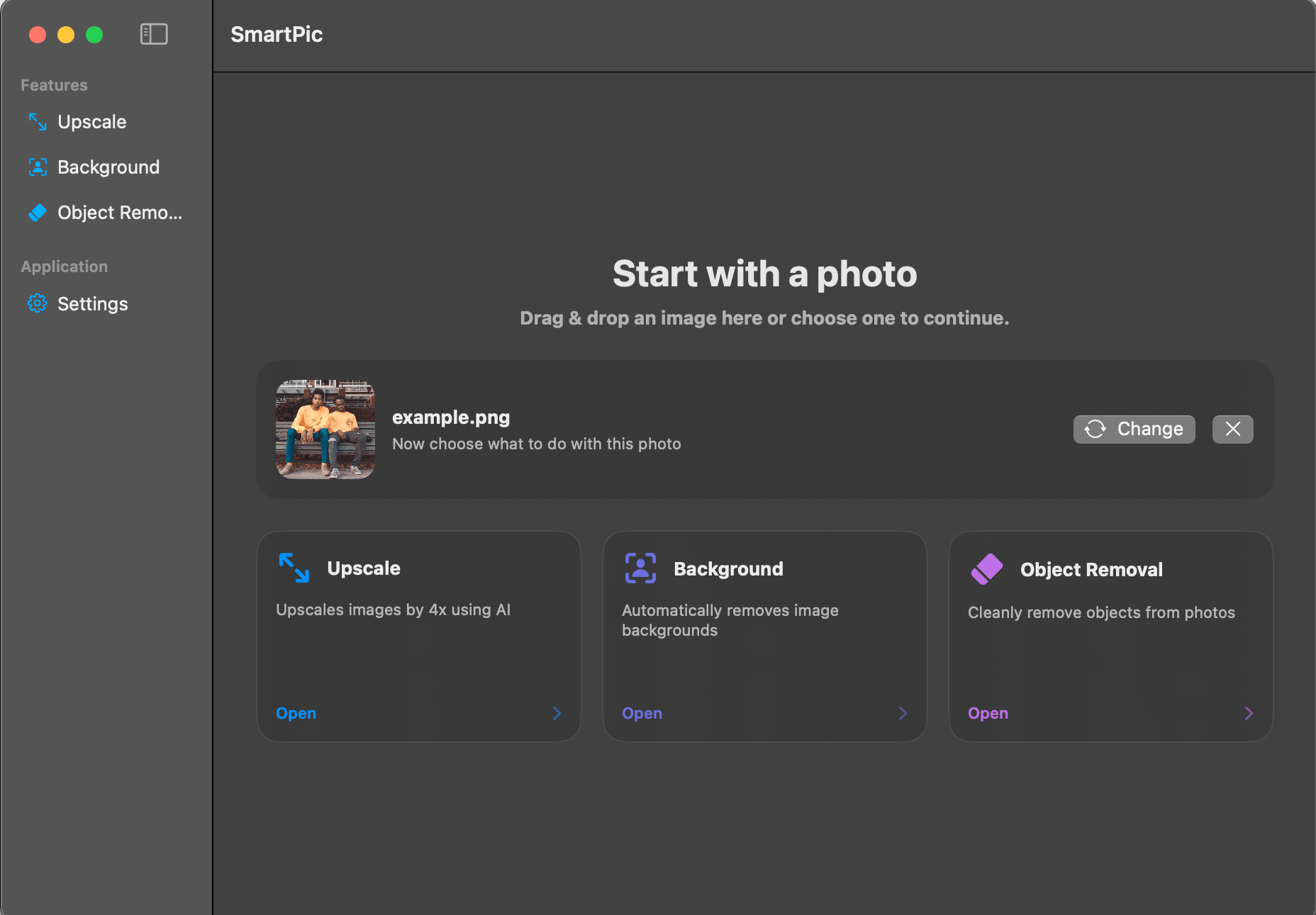Click the Object Removal eraser icon in sidebar
This screenshot has height=915, width=1316.
pos(38,213)
